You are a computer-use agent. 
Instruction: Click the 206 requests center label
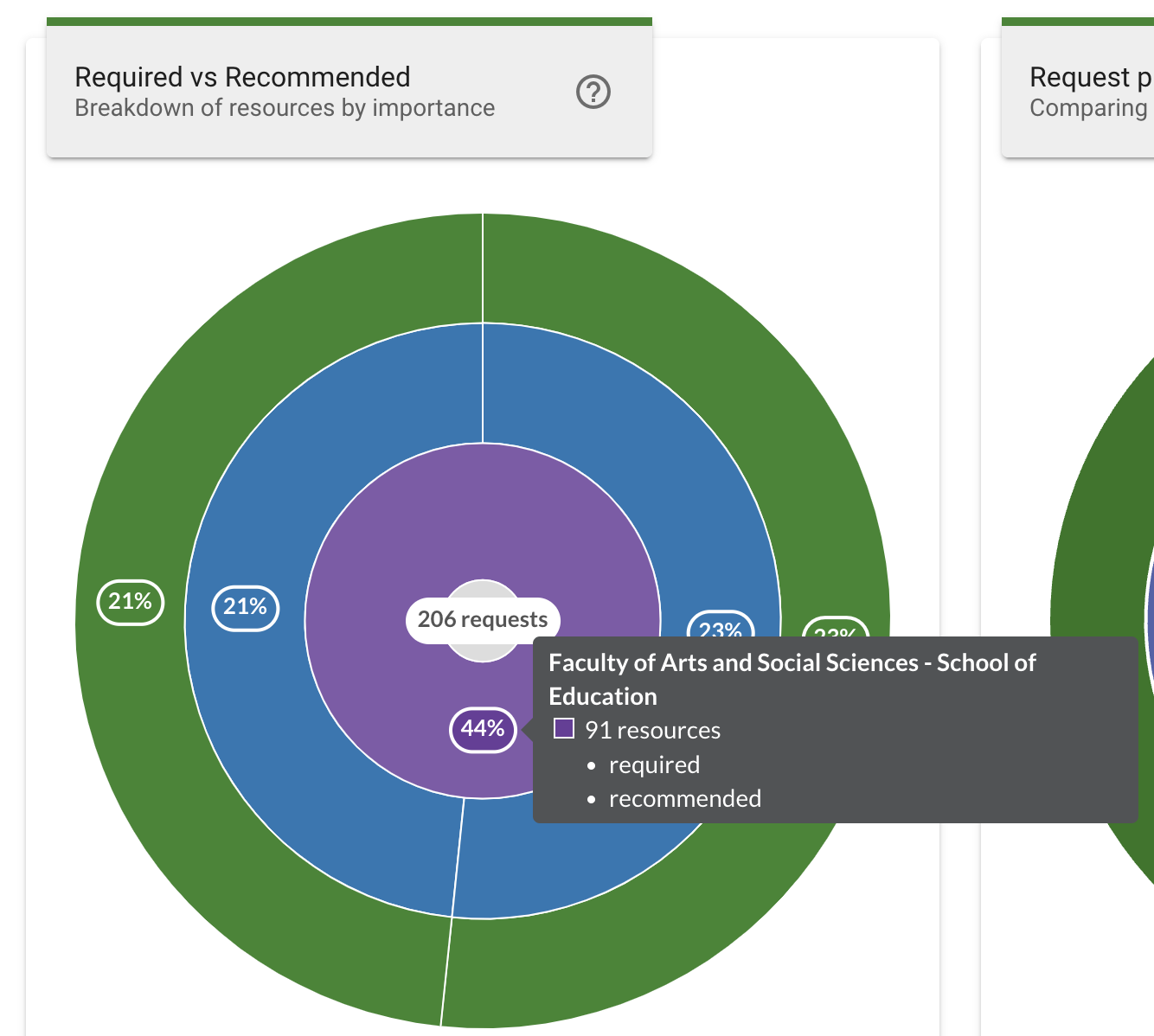[482, 619]
